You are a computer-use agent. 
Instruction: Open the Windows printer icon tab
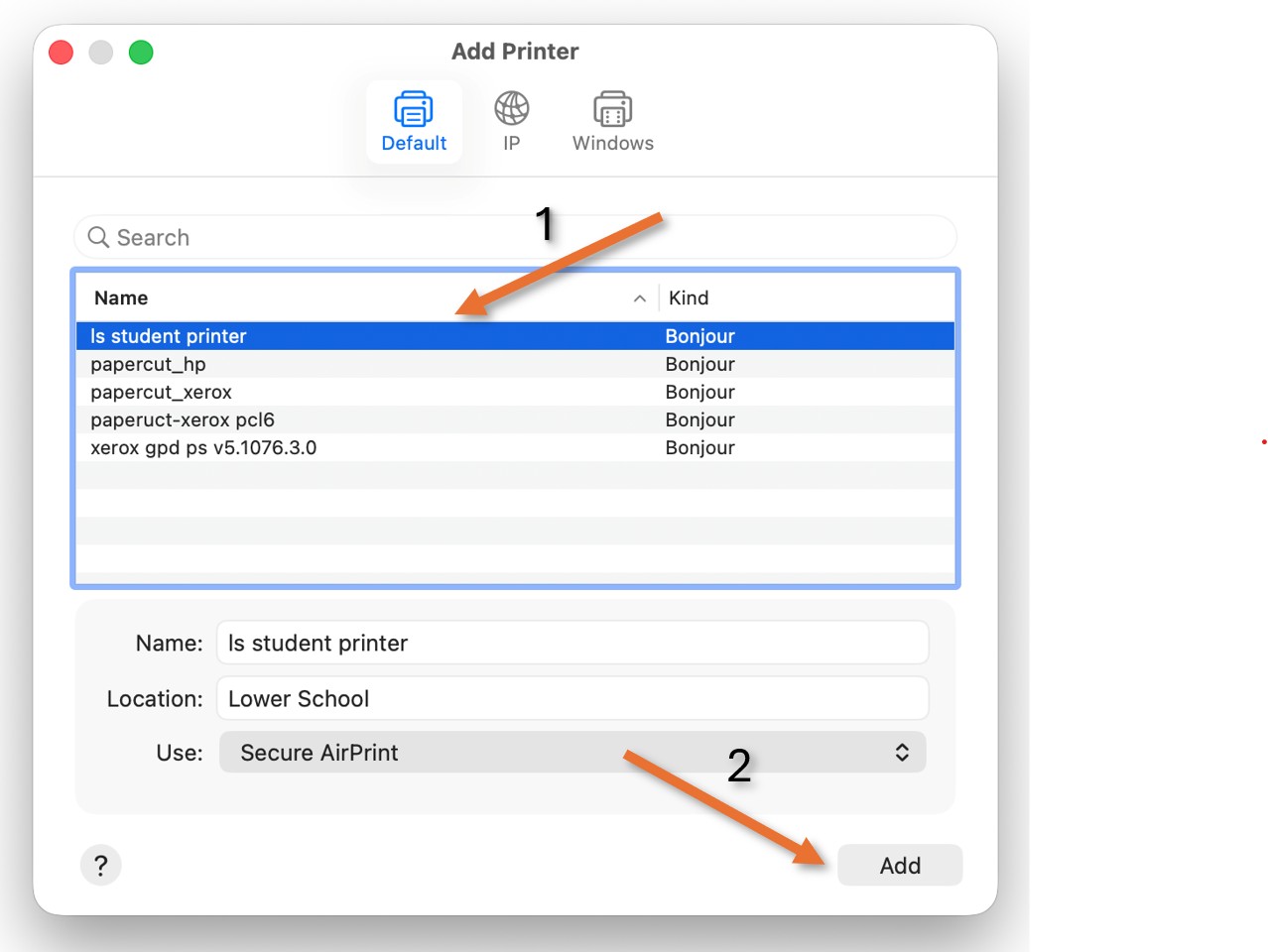[x=612, y=122]
